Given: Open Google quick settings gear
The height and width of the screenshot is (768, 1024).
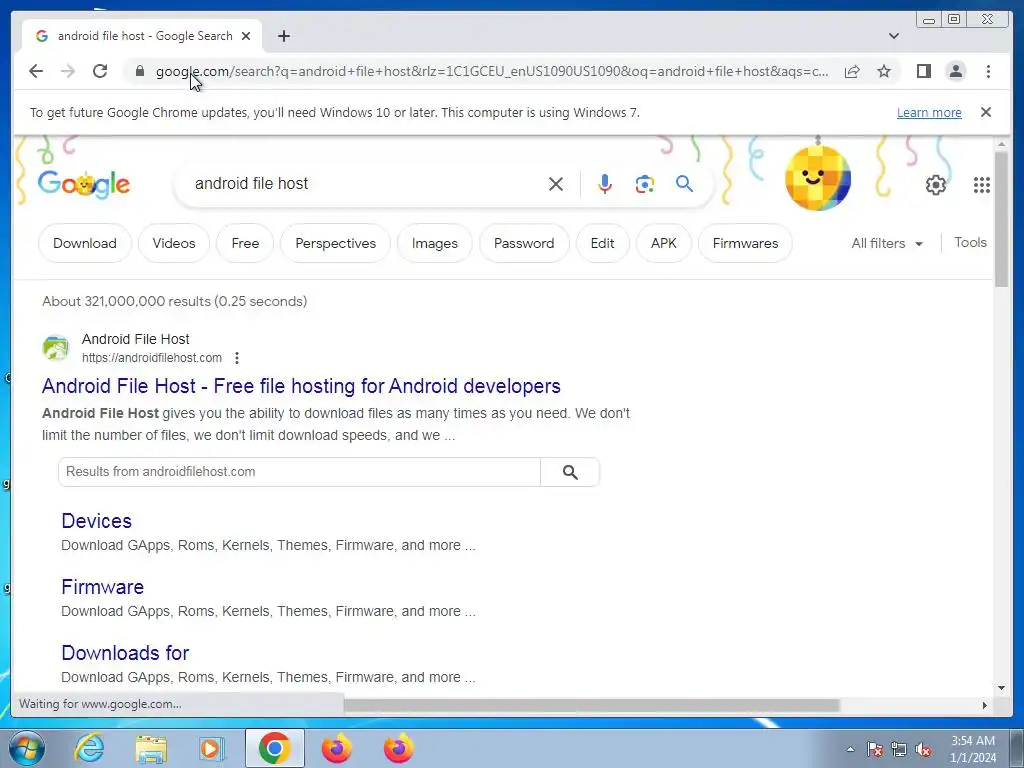Looking at the screenshot, I should click(936, 185).
